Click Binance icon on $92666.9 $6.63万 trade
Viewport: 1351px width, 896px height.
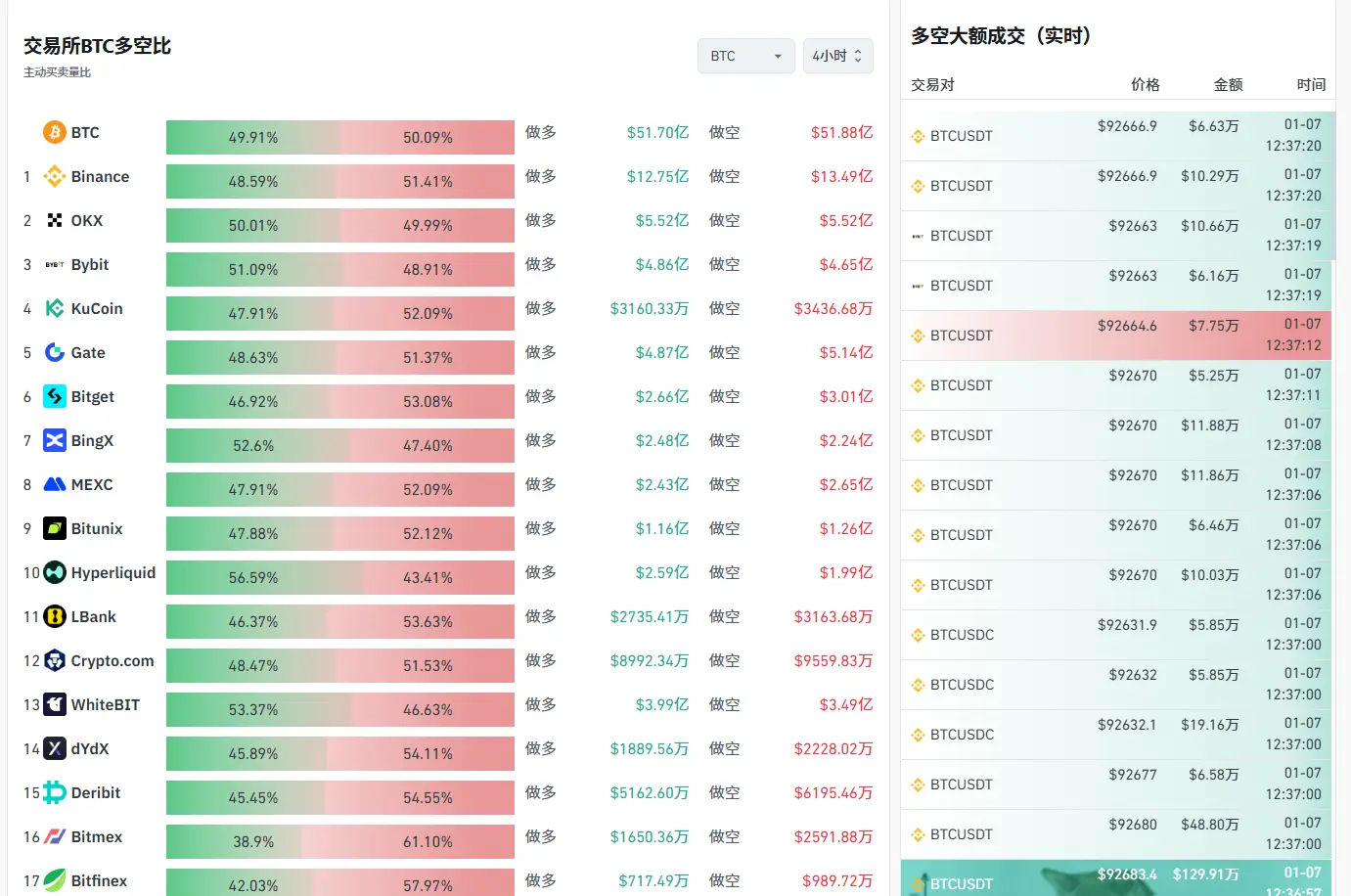[918, 136]
